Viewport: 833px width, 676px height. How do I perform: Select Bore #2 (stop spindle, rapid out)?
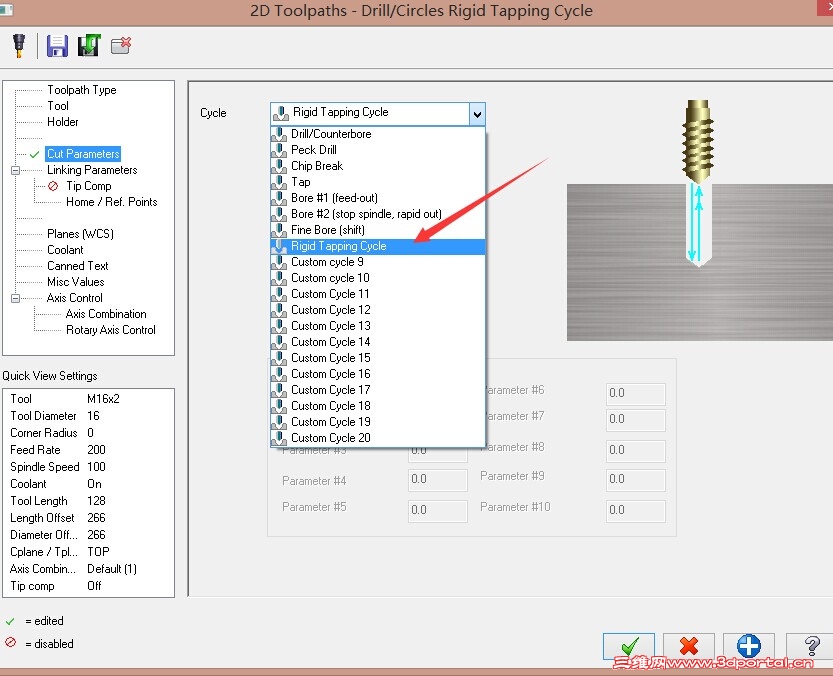pos(378,214)
